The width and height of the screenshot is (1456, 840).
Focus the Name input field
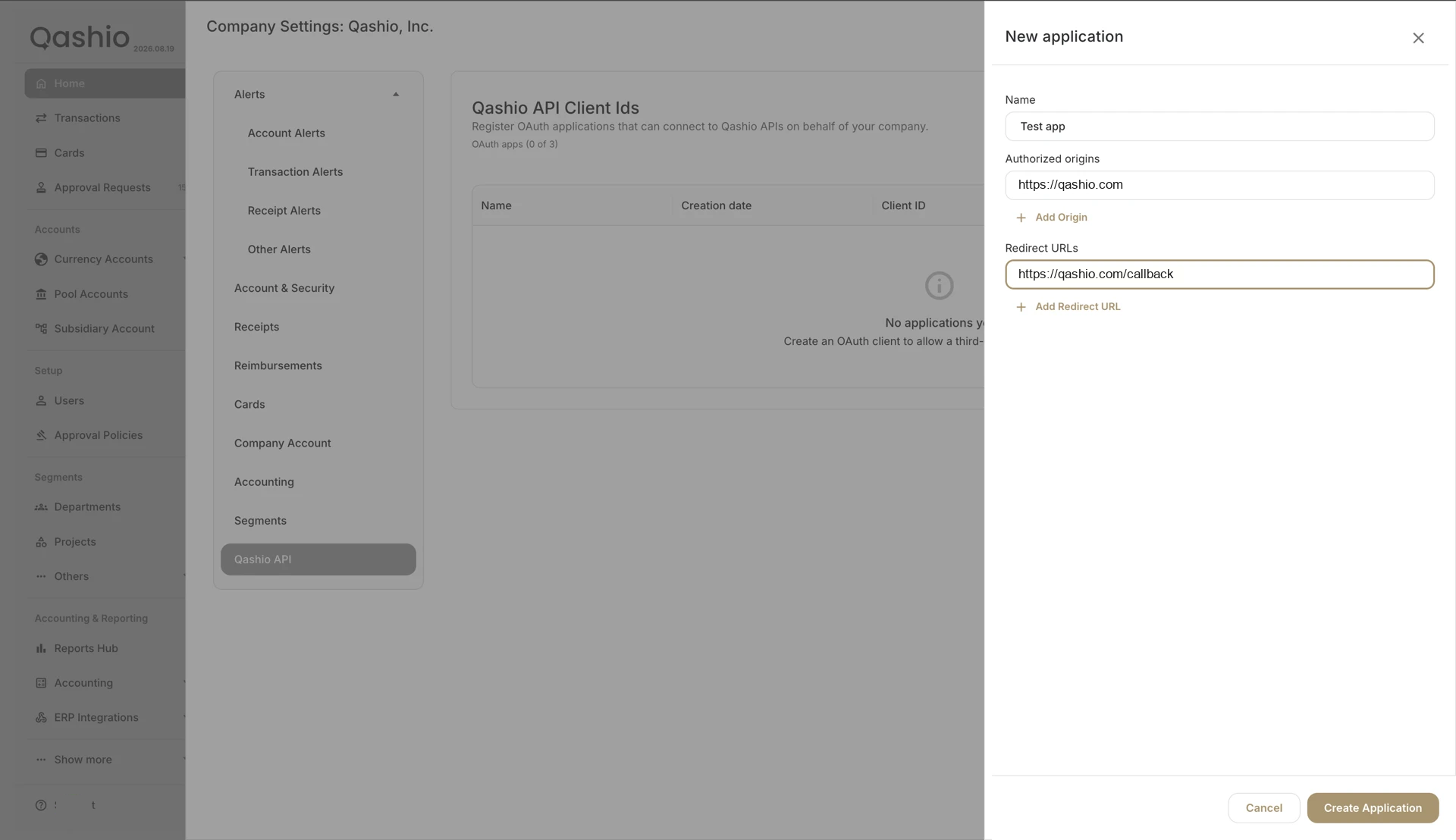click(1219, 127)
